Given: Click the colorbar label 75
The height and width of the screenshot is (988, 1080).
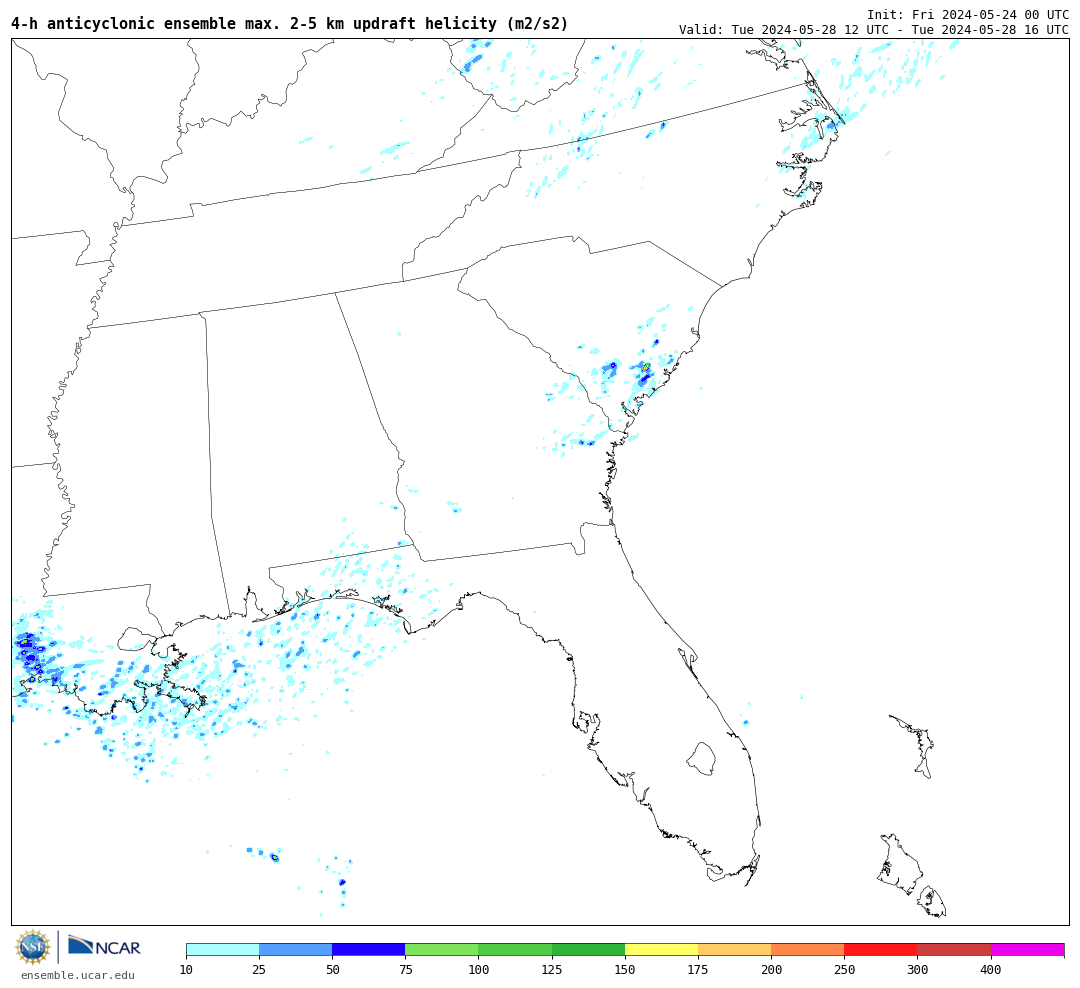Looking at the screenshot, I should coord(405,969).
